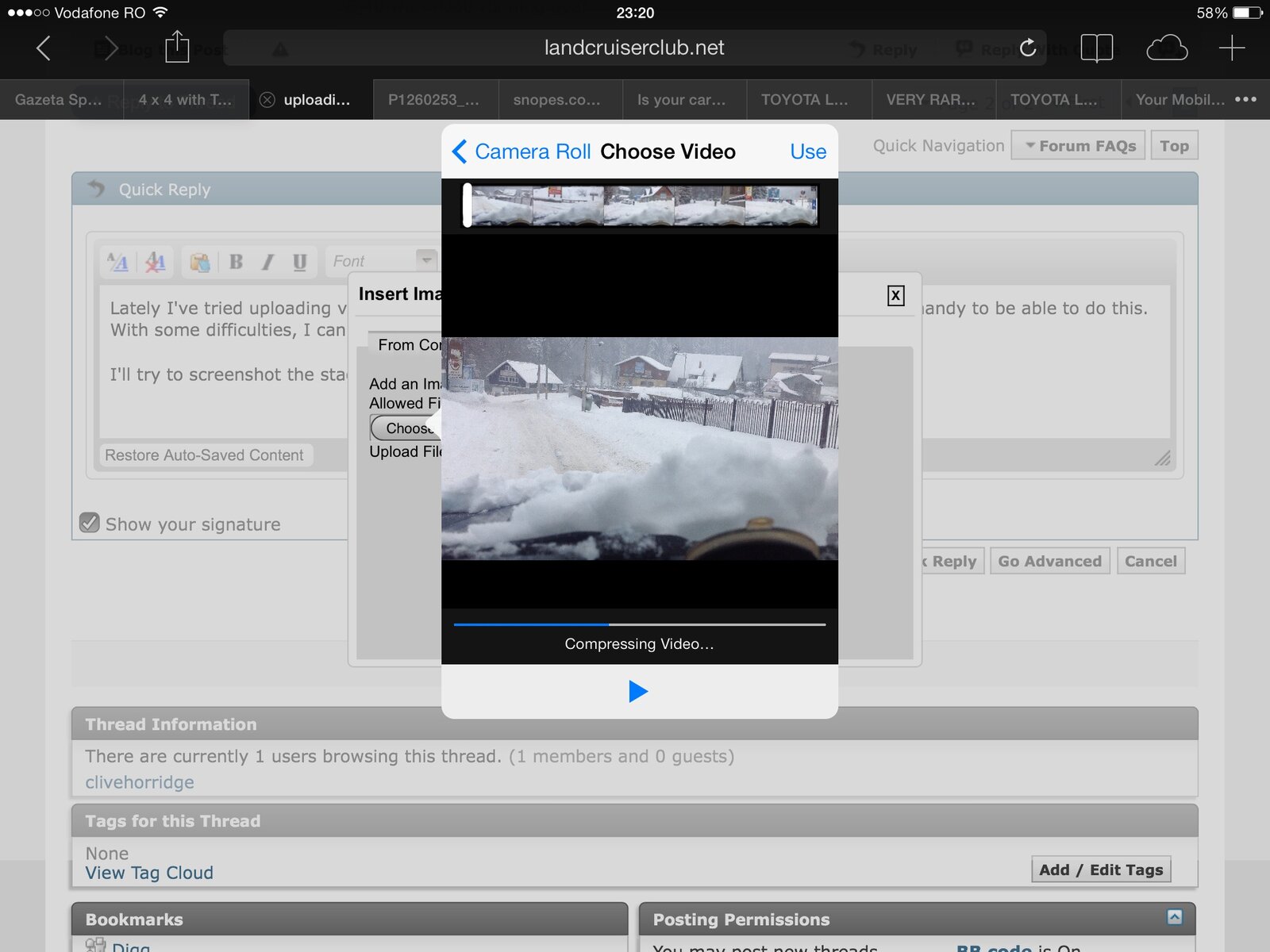
Task: Switch to the Is your car... tab
Action: tap(684, 100)
